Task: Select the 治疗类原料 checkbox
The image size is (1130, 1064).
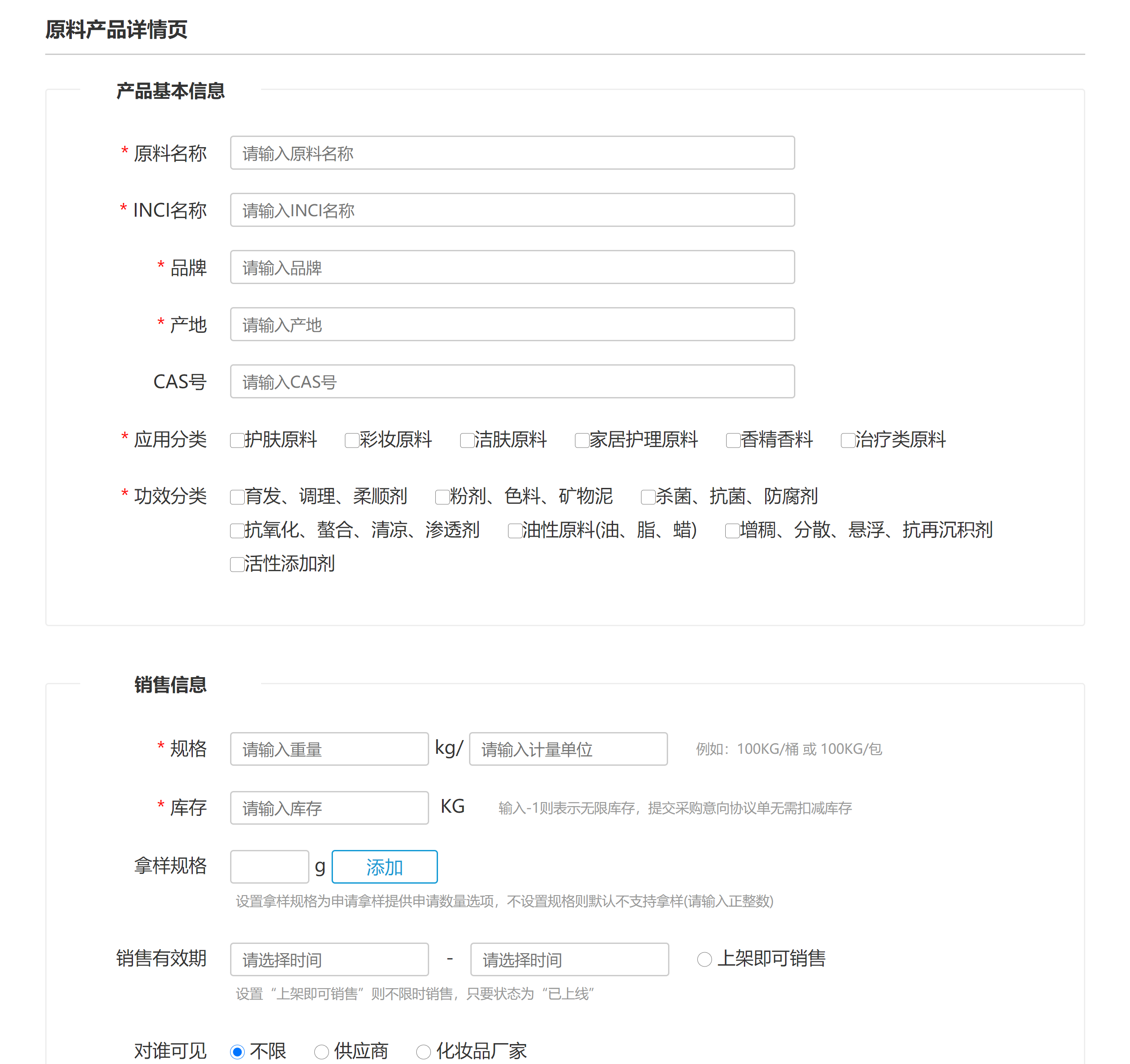Action: click(848, 440)
